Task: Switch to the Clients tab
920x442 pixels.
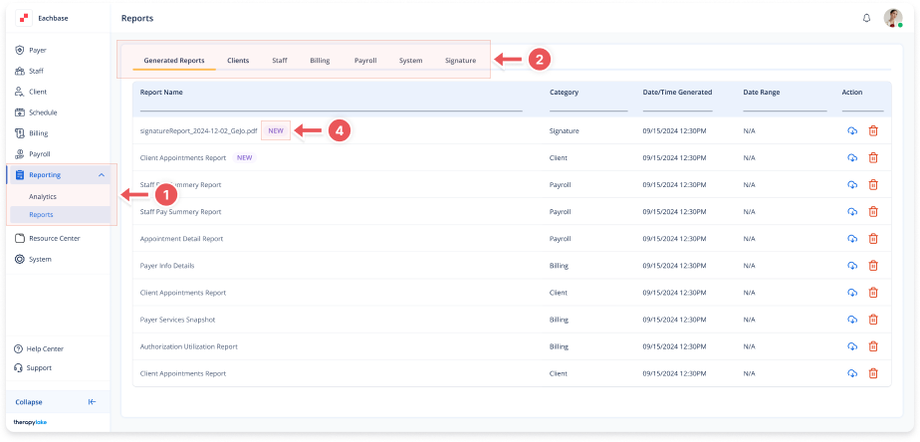Action: pyautogui.click(x=238, y=60)
